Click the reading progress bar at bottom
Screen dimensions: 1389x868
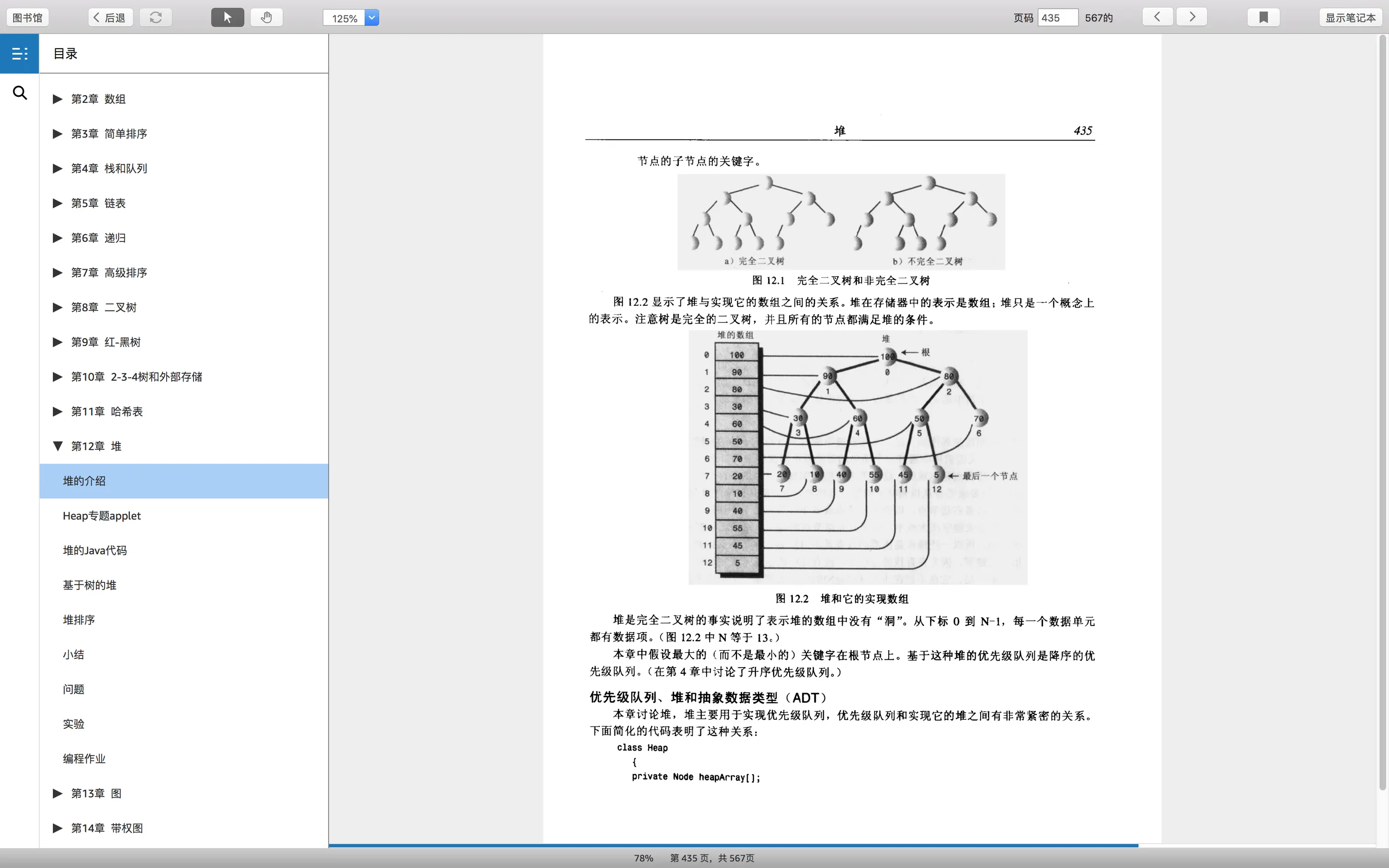[733, 845]
